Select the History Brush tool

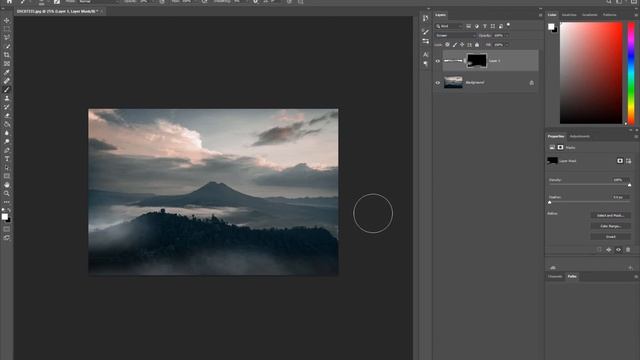[x=7, y=107]
